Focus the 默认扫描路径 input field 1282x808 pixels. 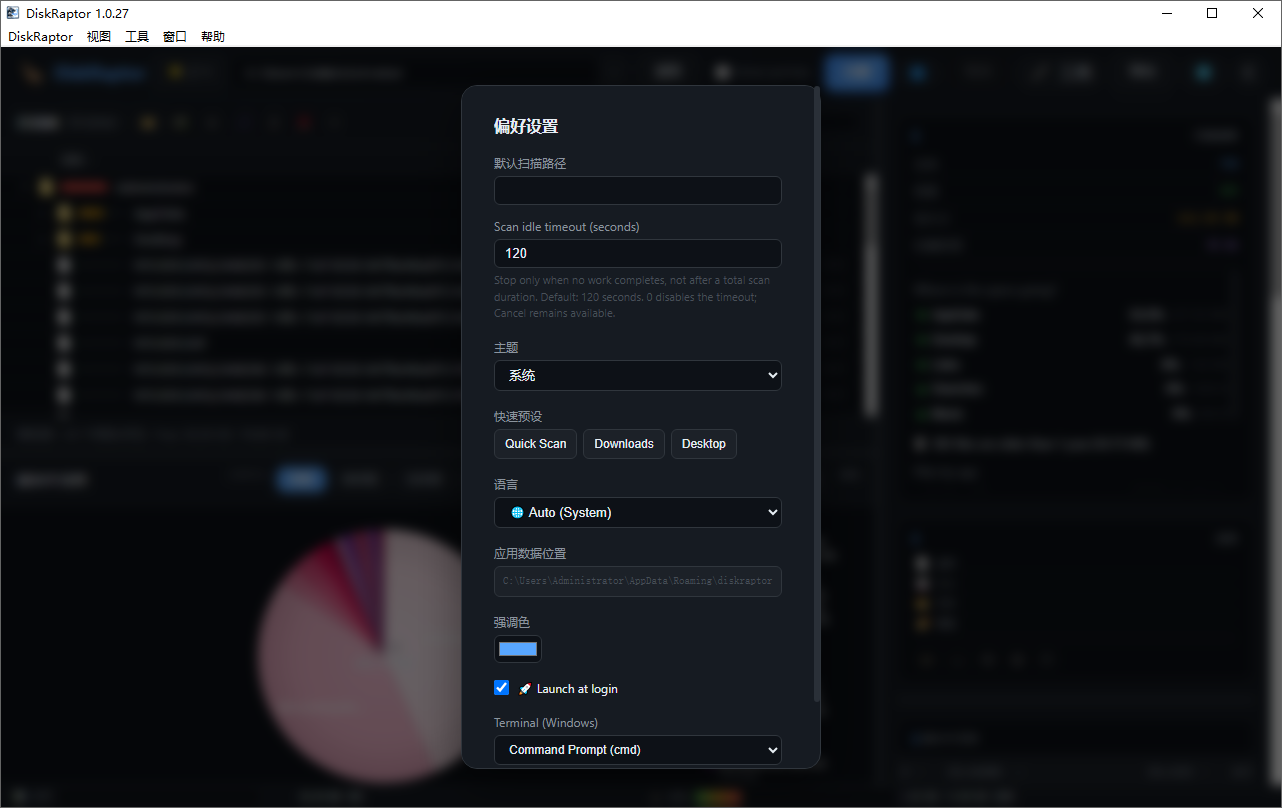coord(638,191)
